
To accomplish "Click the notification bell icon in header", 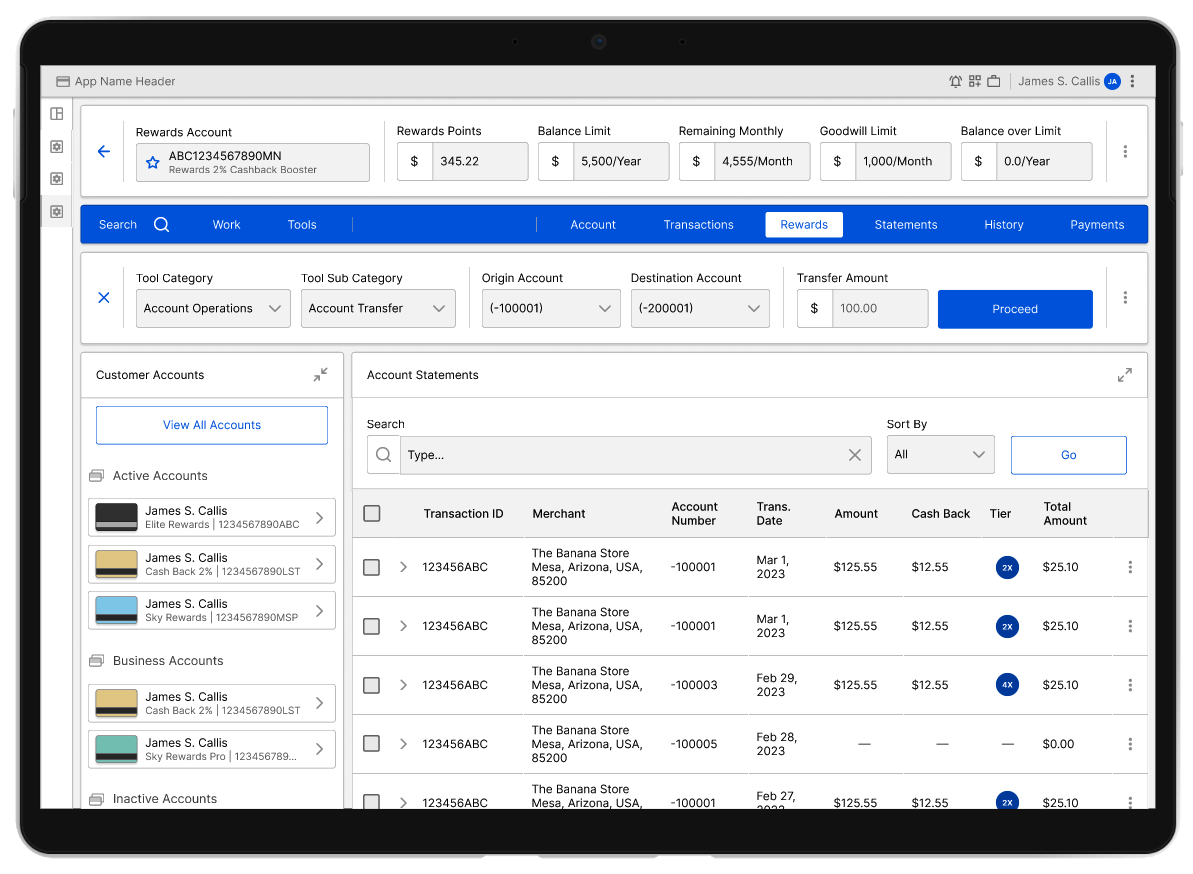I will [x=955, y=82].
